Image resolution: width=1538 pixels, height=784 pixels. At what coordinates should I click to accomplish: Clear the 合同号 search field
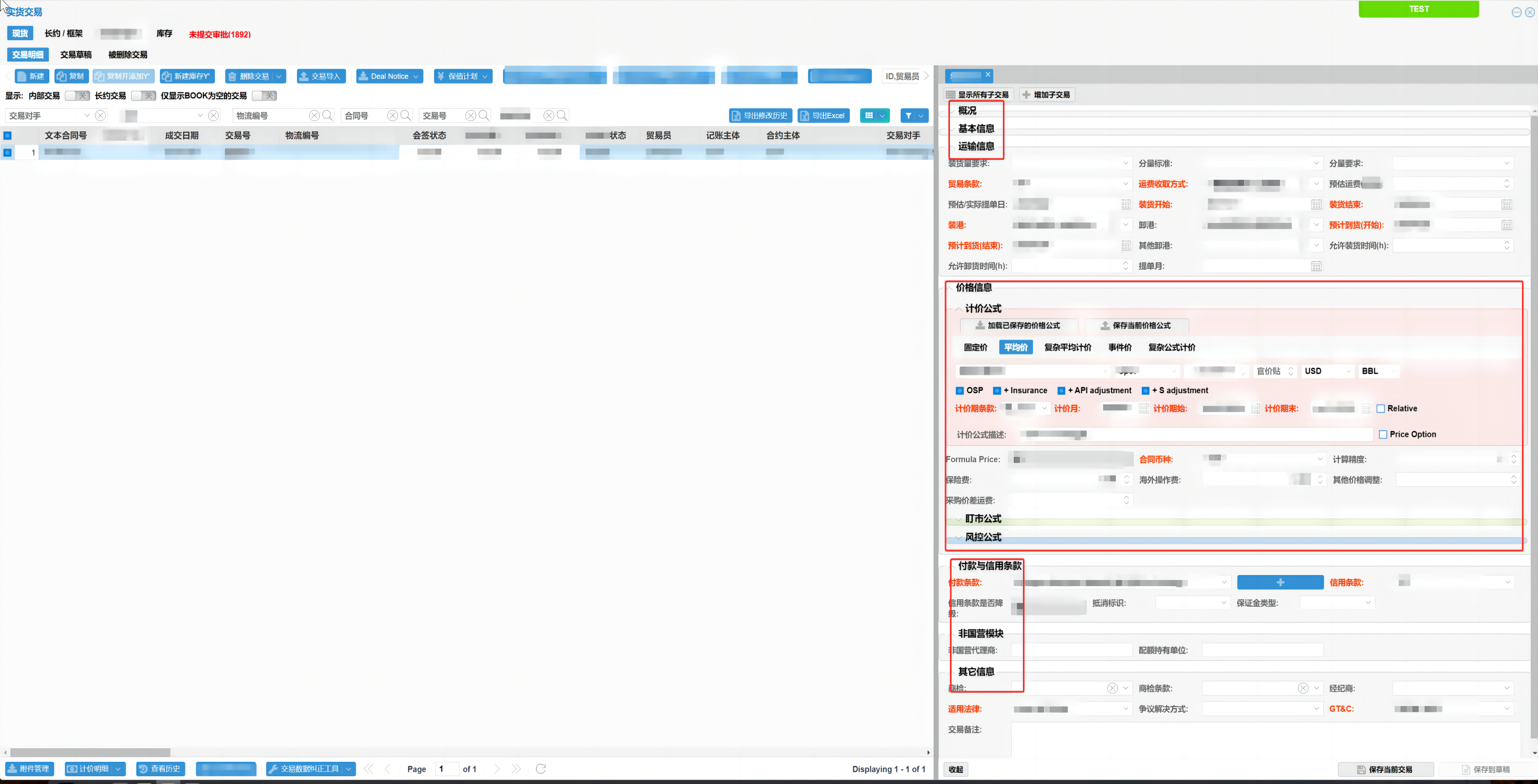coord(392,115)
